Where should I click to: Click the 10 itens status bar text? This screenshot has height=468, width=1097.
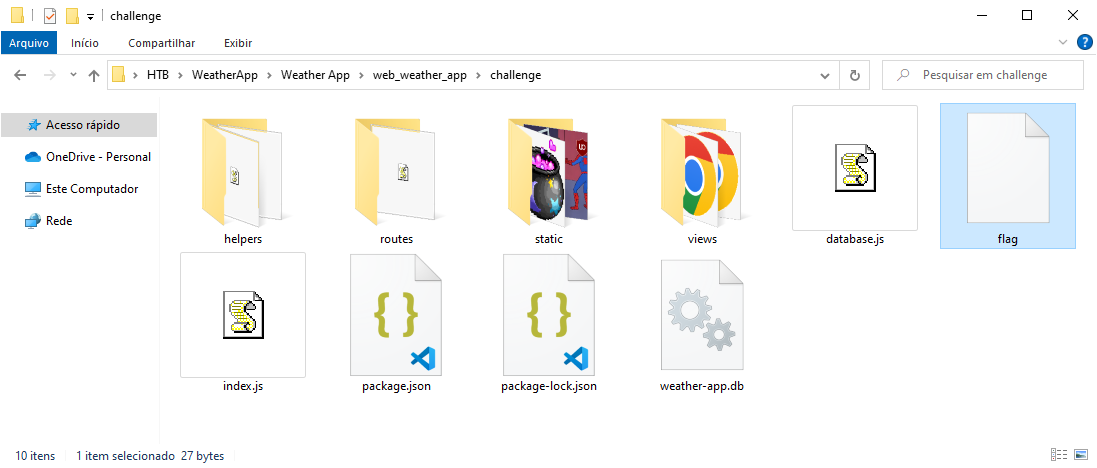click(x=35, y=456)
